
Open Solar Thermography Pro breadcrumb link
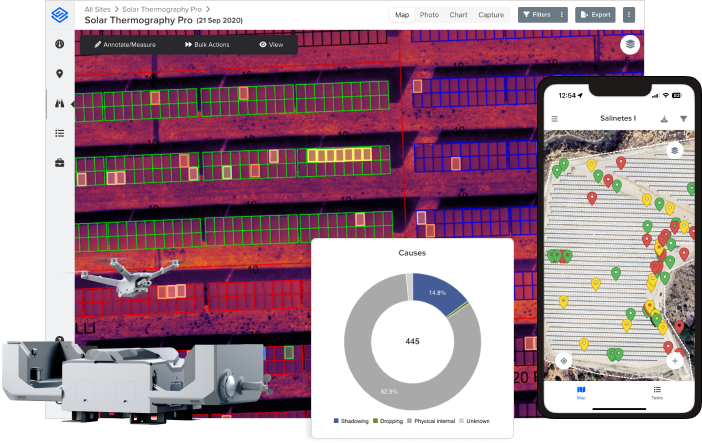tap(162, 9)
